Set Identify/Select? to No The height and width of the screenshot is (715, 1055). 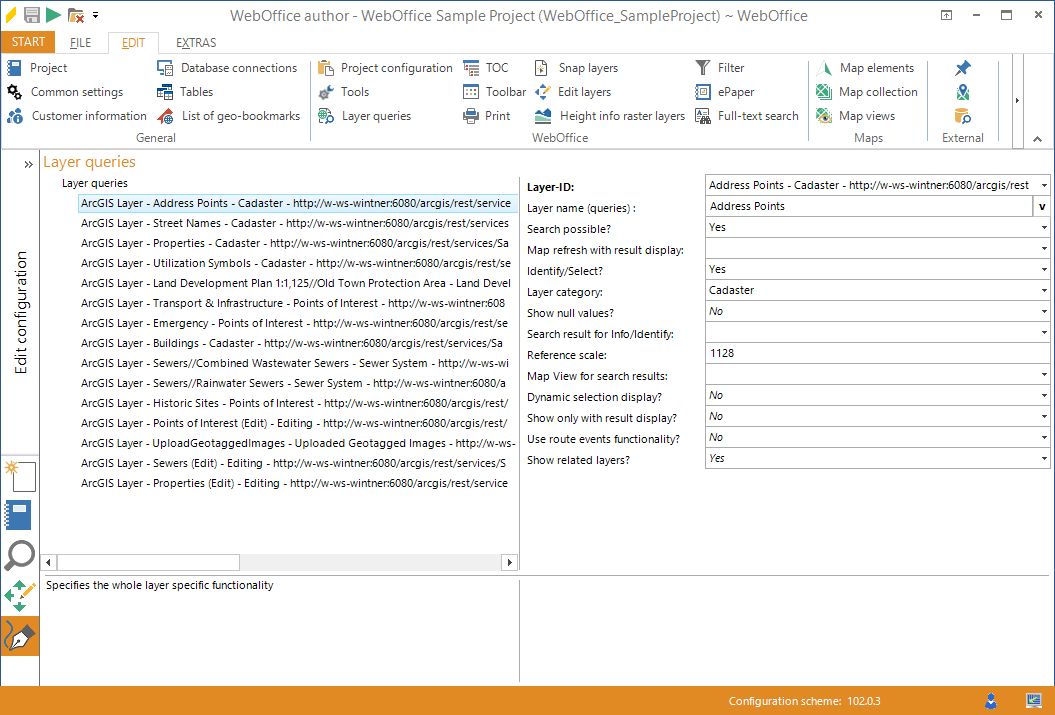[x=1044, y=269]
